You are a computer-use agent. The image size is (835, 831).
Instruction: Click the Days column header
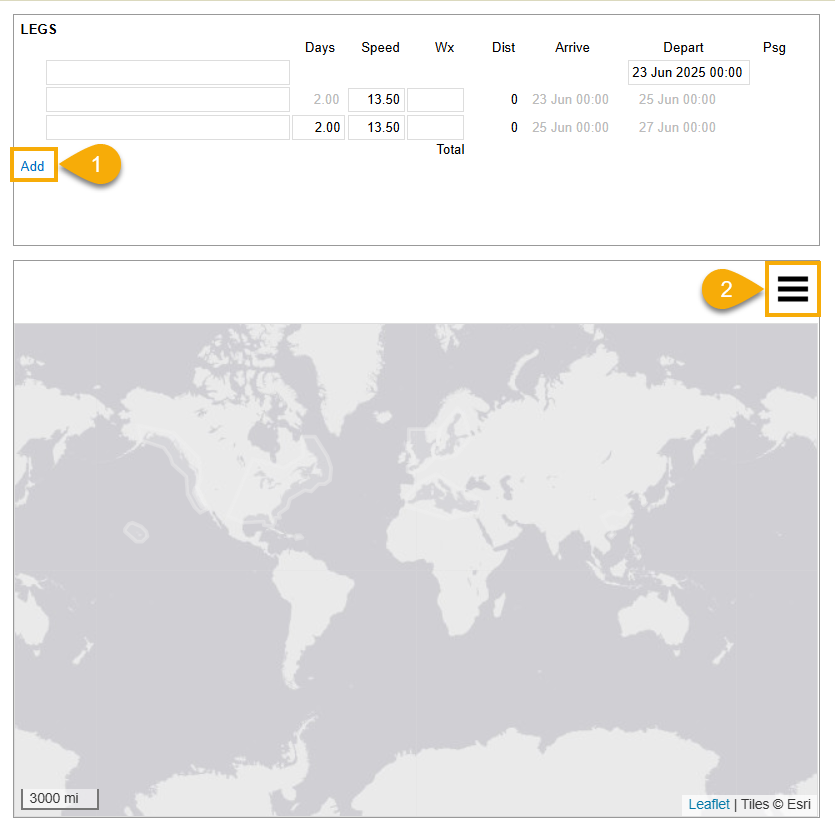(320, 47)
